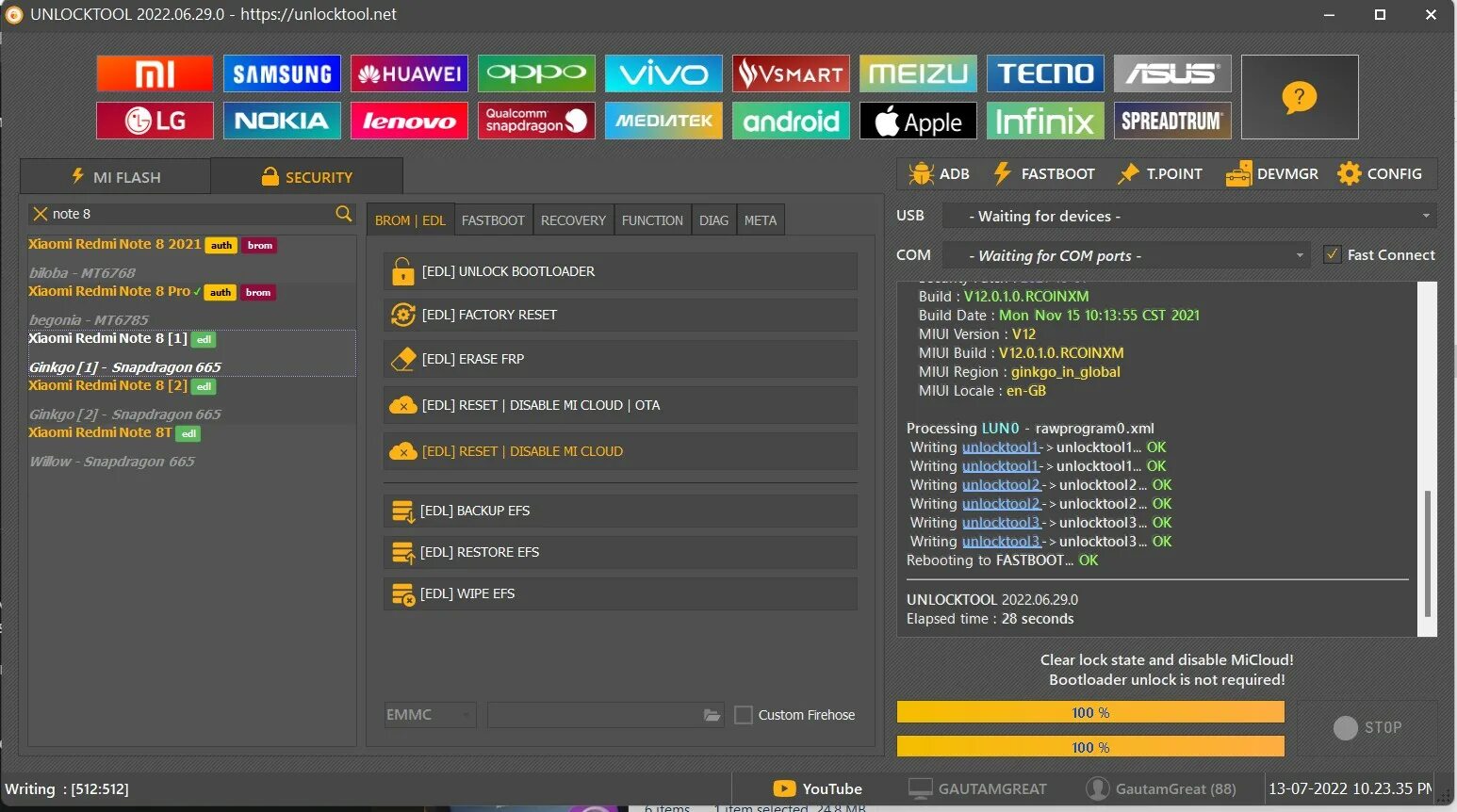The image size is (1457, 812).
Task: Select the ASUS brand logo
Action: [1172, 73]
